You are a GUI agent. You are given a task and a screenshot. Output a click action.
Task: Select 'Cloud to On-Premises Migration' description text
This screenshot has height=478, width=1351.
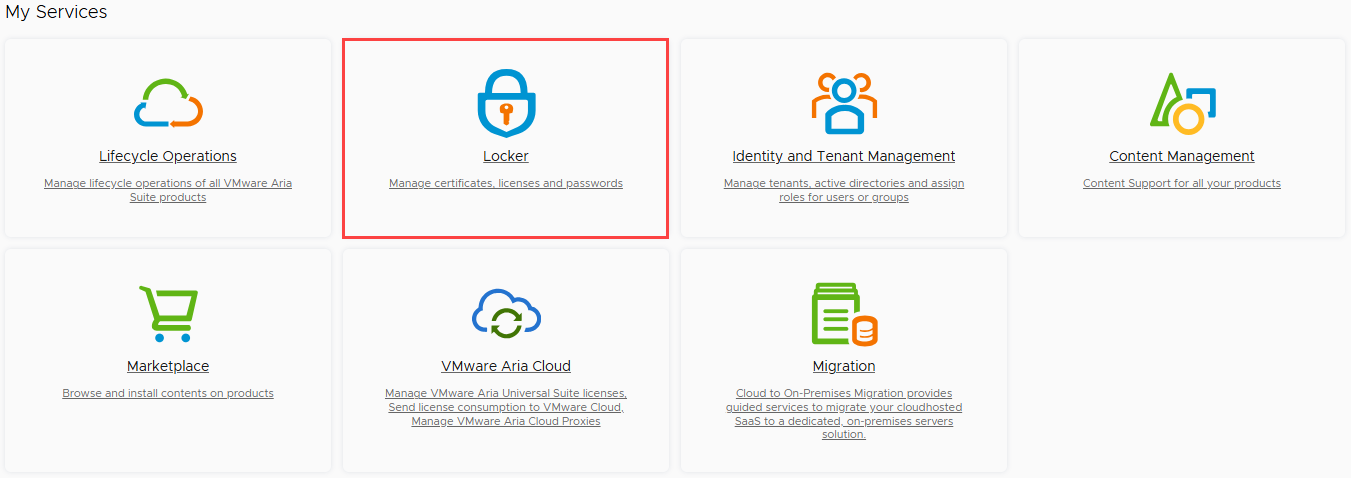click(844, 414)
